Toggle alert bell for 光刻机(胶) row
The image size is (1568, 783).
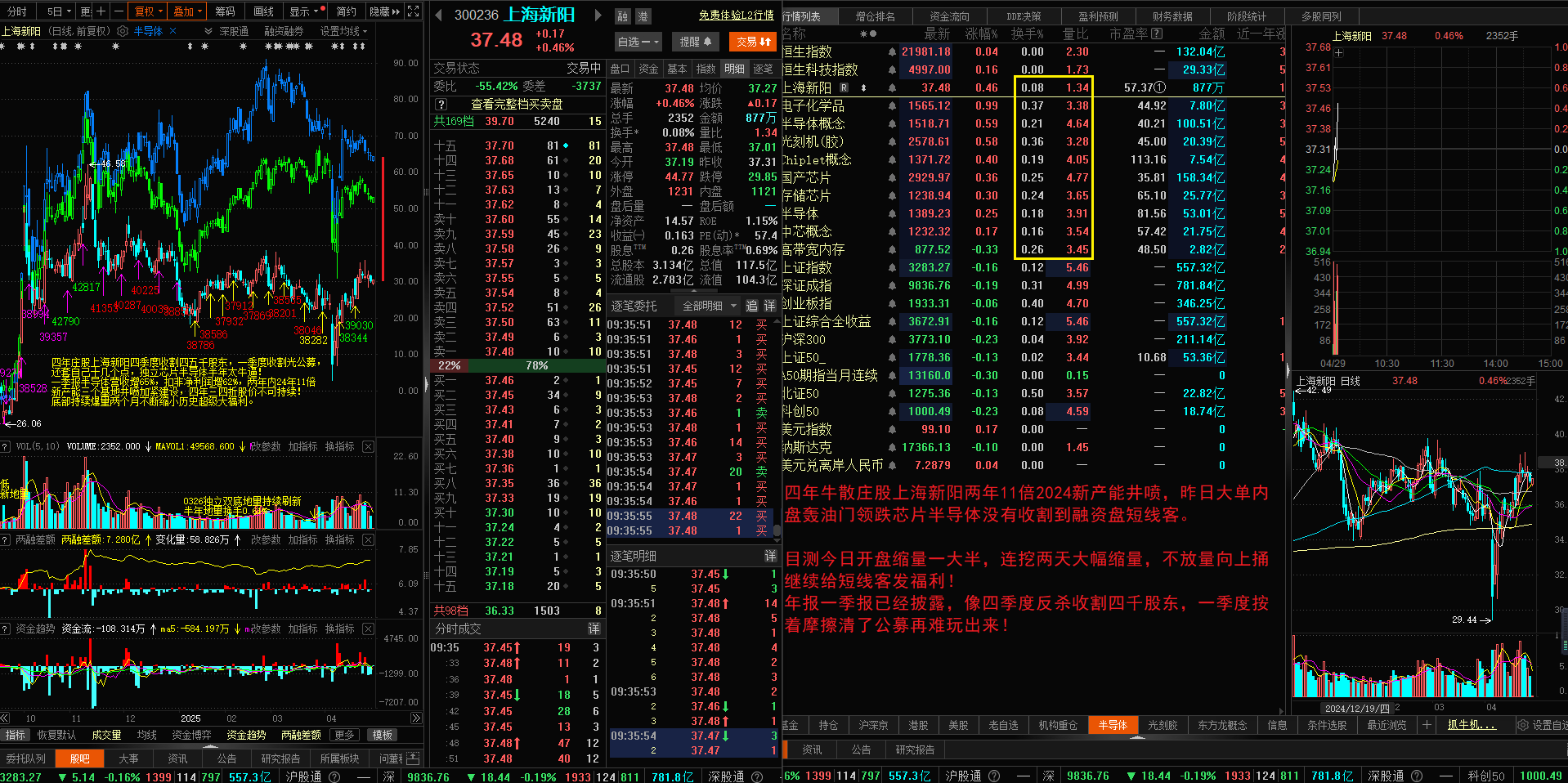(892, 141)
